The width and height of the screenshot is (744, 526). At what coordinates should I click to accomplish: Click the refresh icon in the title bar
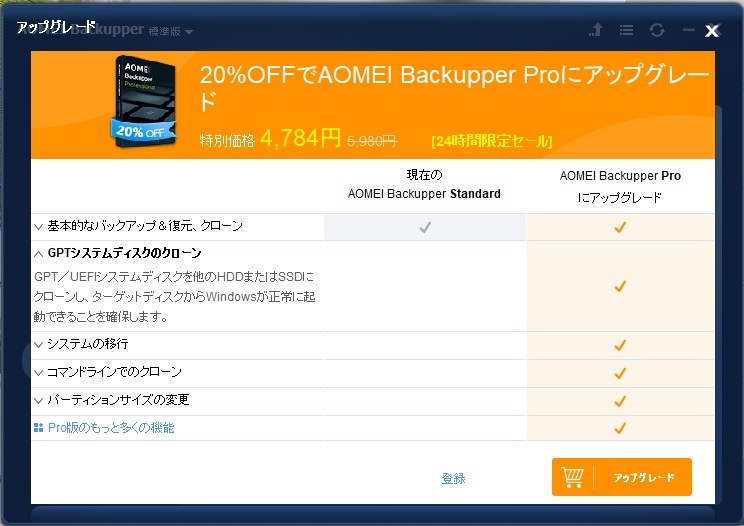657,30
